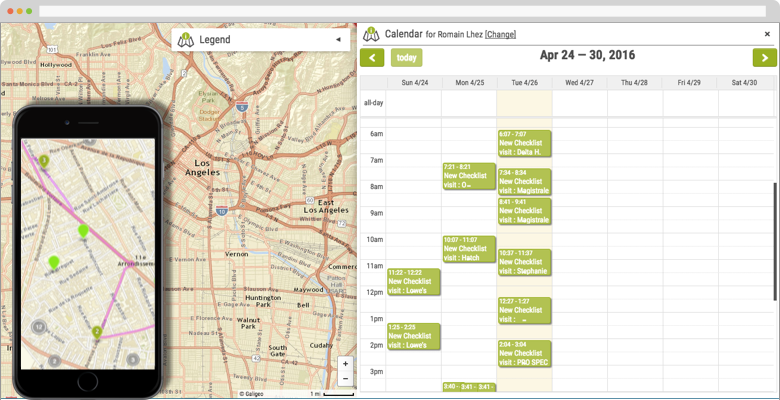This screenshot has height=400, width=780.
Task: Collapse the Legend panel arrow
Action: 337,40
